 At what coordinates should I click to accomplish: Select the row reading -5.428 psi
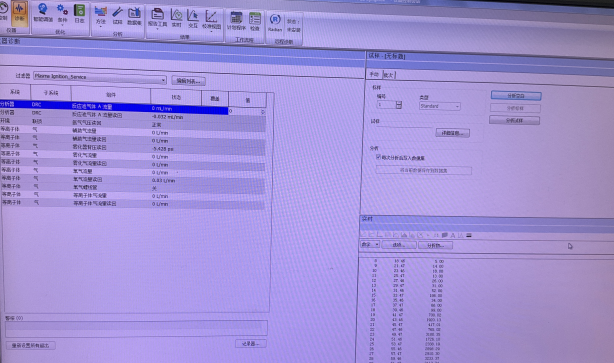(132, 148)
